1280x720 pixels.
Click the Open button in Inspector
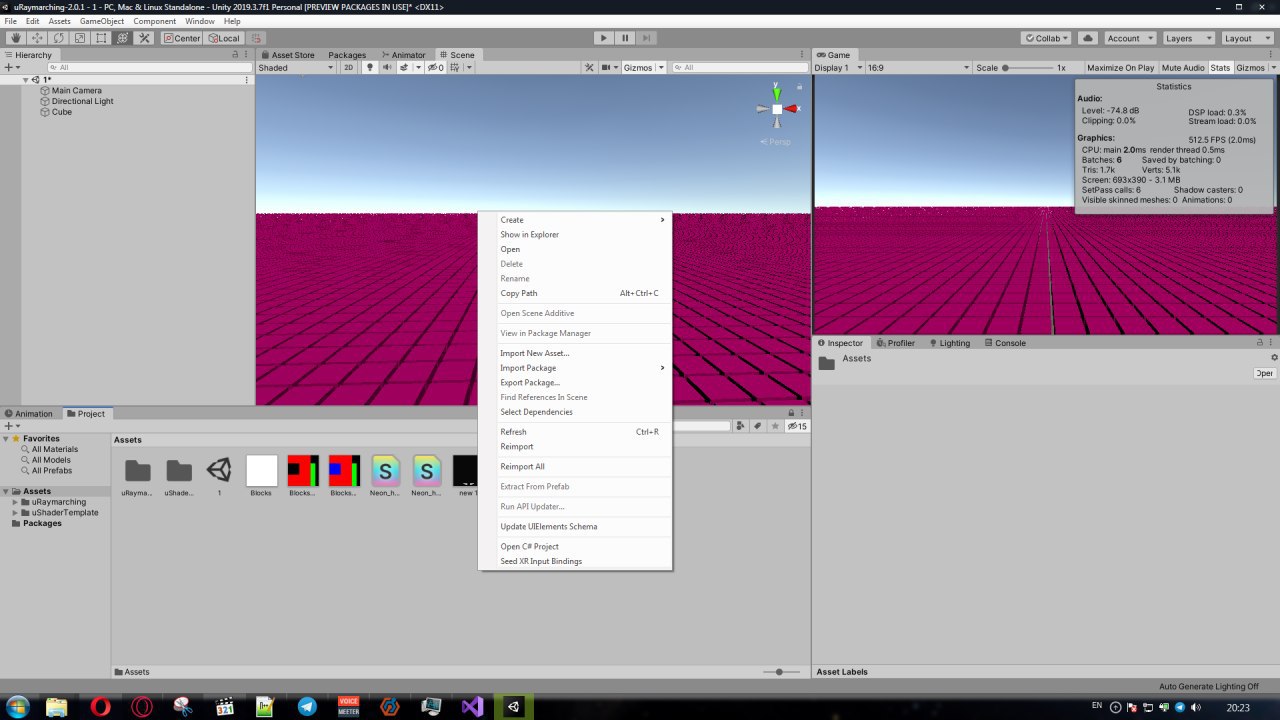[x=1265, y=373]
